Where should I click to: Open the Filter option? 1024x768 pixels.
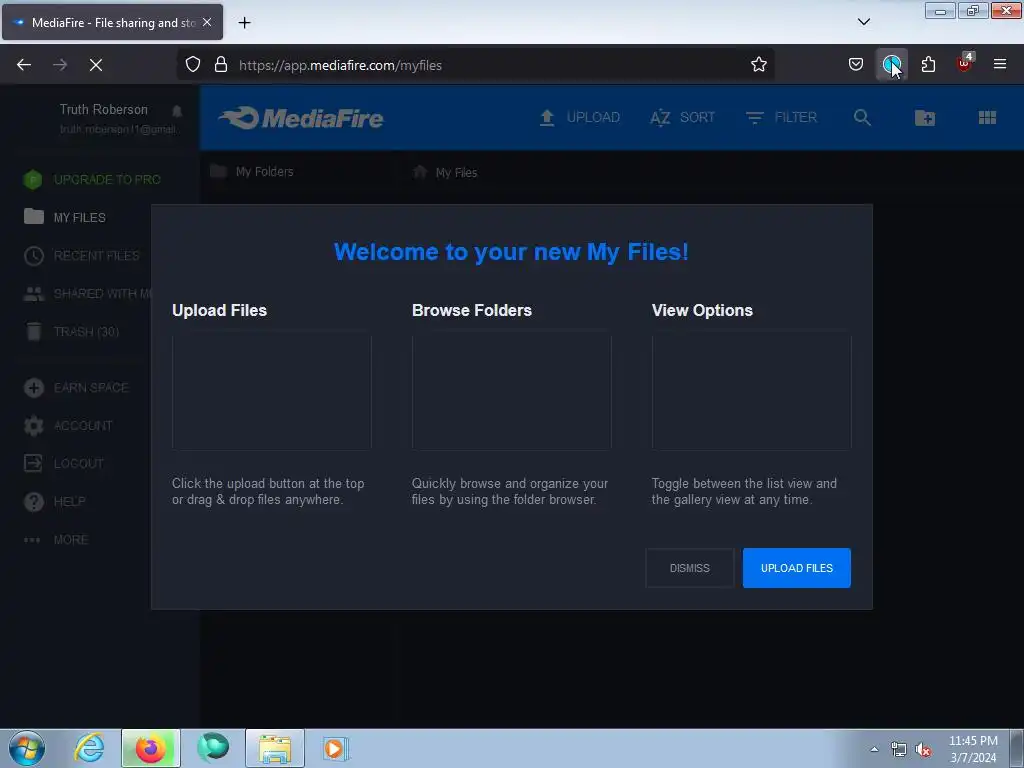click(781, 118)
